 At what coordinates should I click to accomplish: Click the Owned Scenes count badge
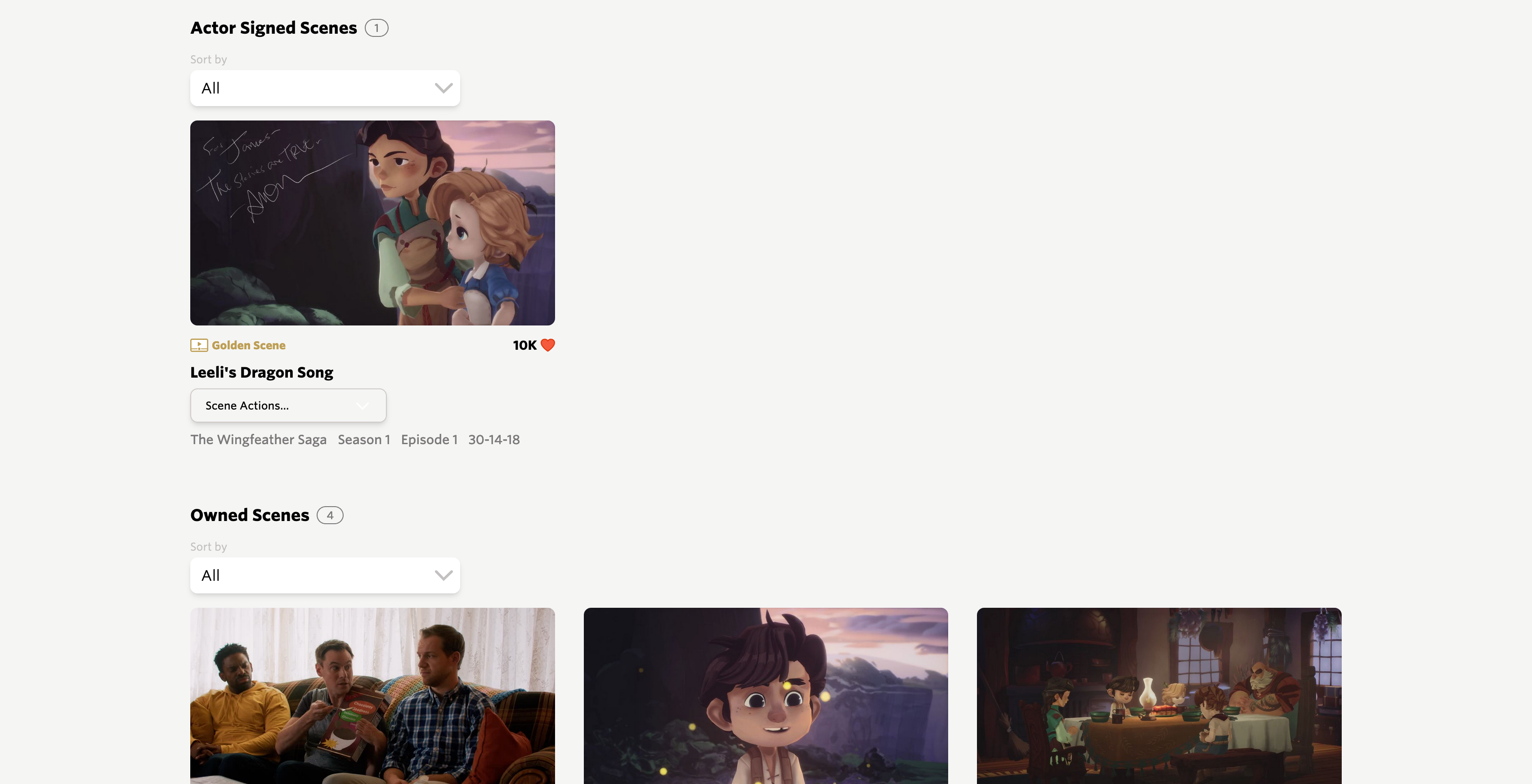[x=330, y=515]
